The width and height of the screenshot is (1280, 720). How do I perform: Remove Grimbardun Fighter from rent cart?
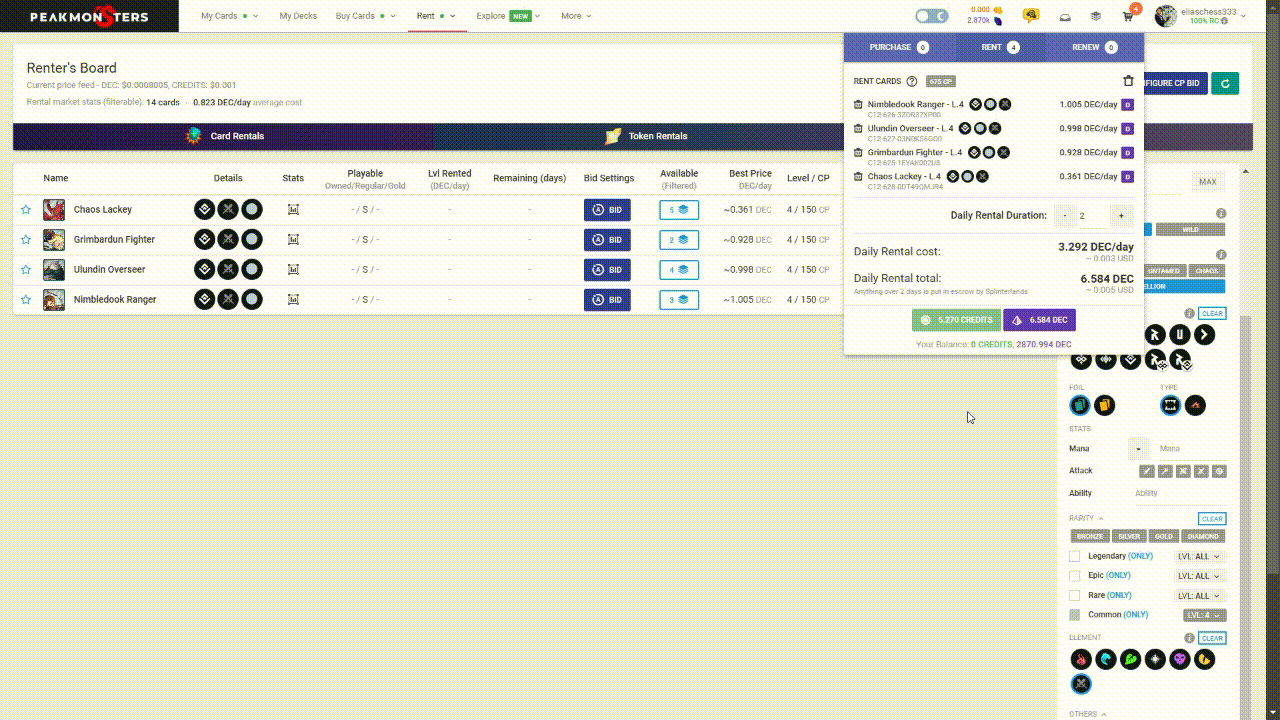(x=858, y=152)
